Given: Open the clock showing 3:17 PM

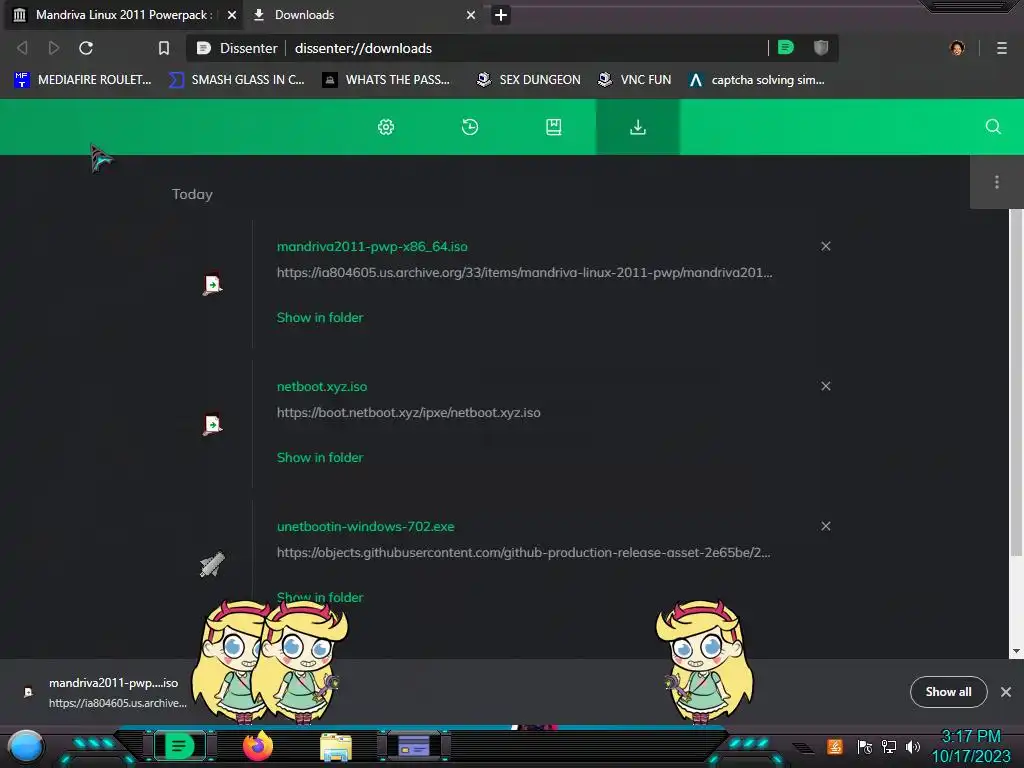Looking at the screenshot, I should (970, 746).
